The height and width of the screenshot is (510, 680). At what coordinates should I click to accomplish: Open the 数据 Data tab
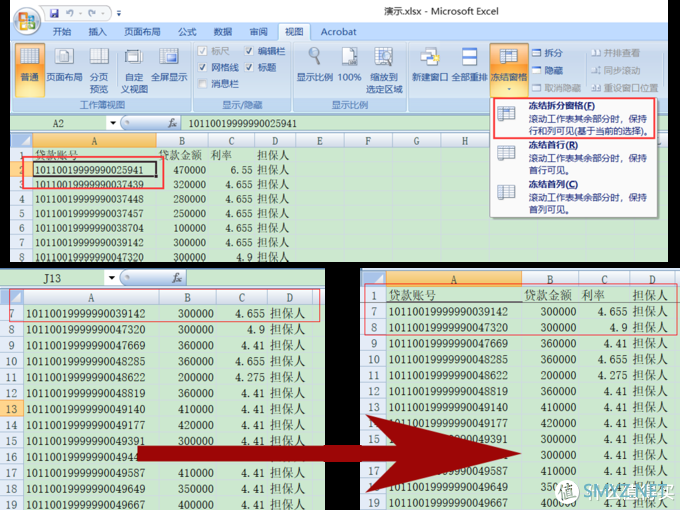(x=222, y=32)
